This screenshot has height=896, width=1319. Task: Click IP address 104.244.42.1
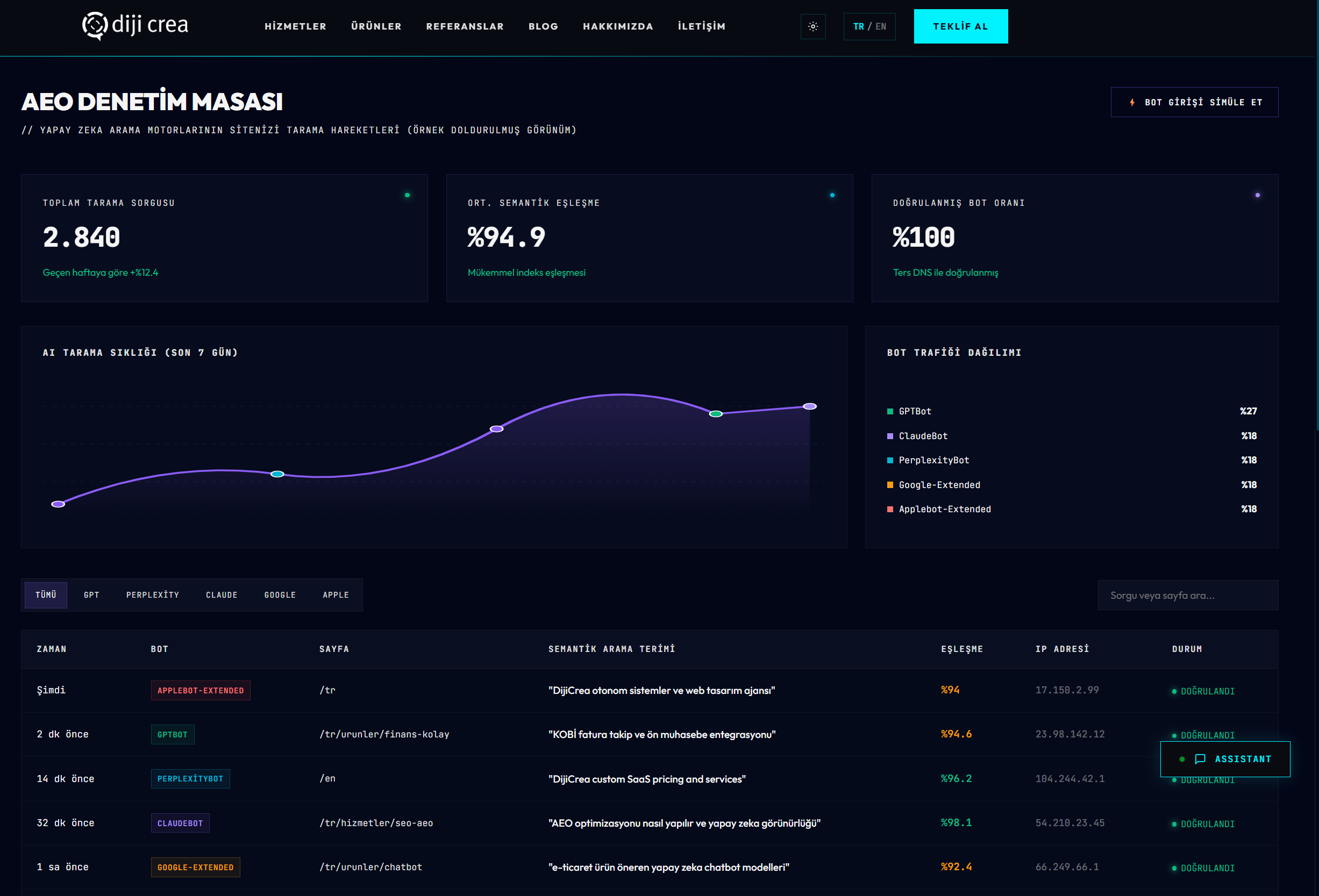point(1070,778)
